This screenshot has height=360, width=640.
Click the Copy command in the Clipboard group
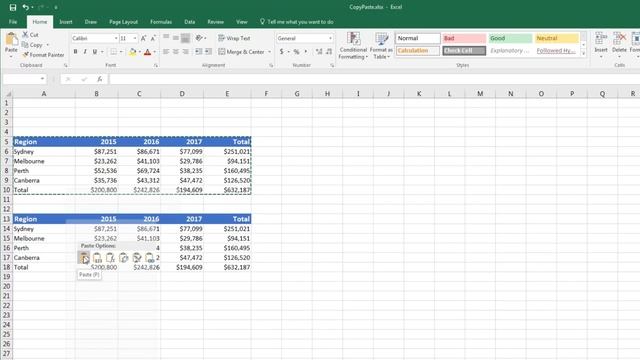coord(32,45)
